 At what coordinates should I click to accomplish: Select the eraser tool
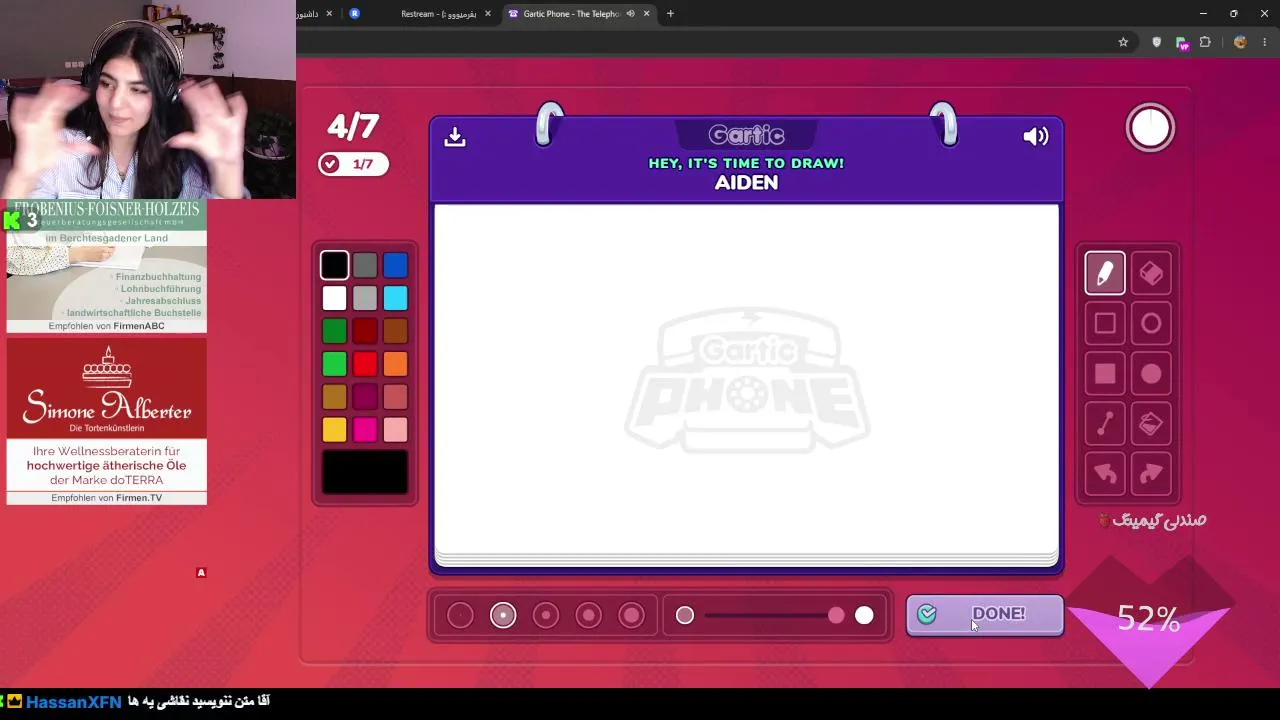coord(1151,273)
